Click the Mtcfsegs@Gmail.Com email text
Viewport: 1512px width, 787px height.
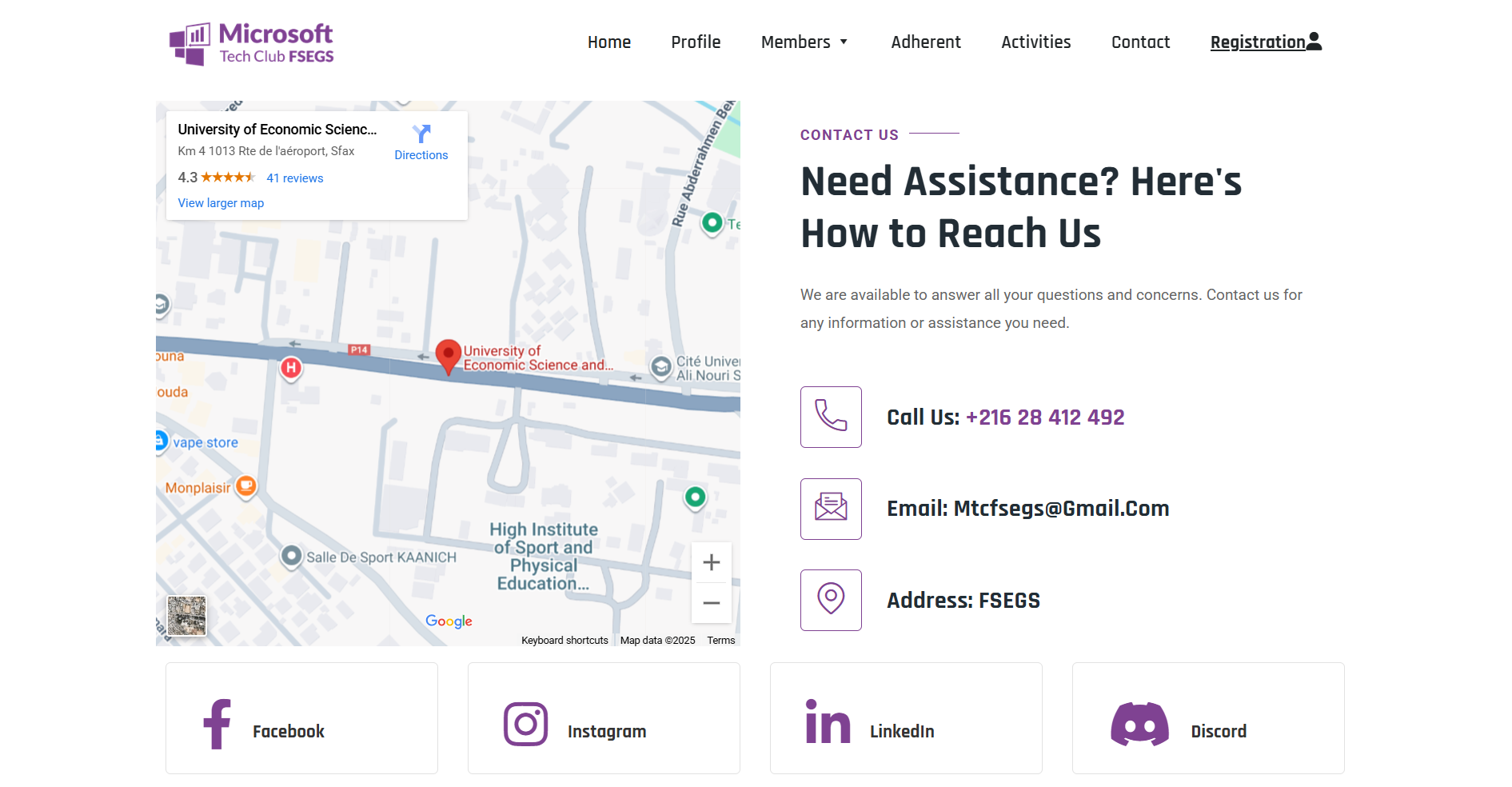1061,509
